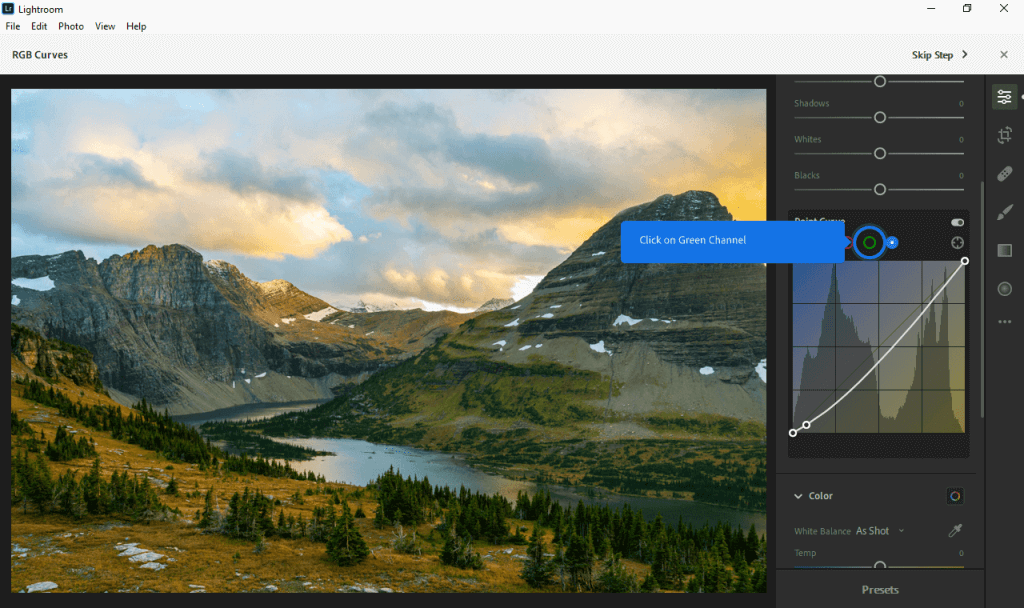This screenshot has height=608, width=1024.
Task: Click the Whites slider handle
Action: (x=880, y=153)
